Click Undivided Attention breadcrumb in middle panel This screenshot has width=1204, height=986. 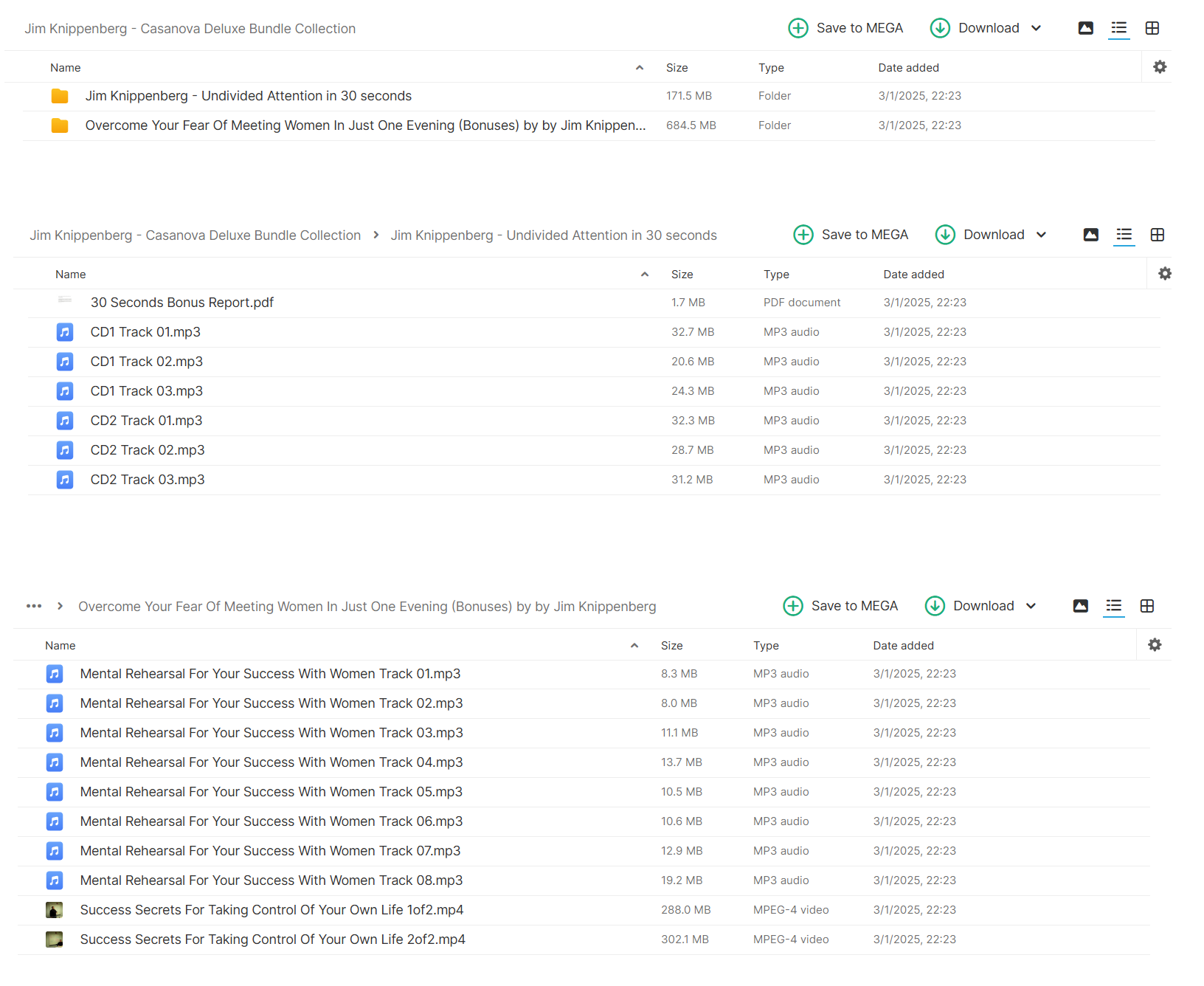554,235
